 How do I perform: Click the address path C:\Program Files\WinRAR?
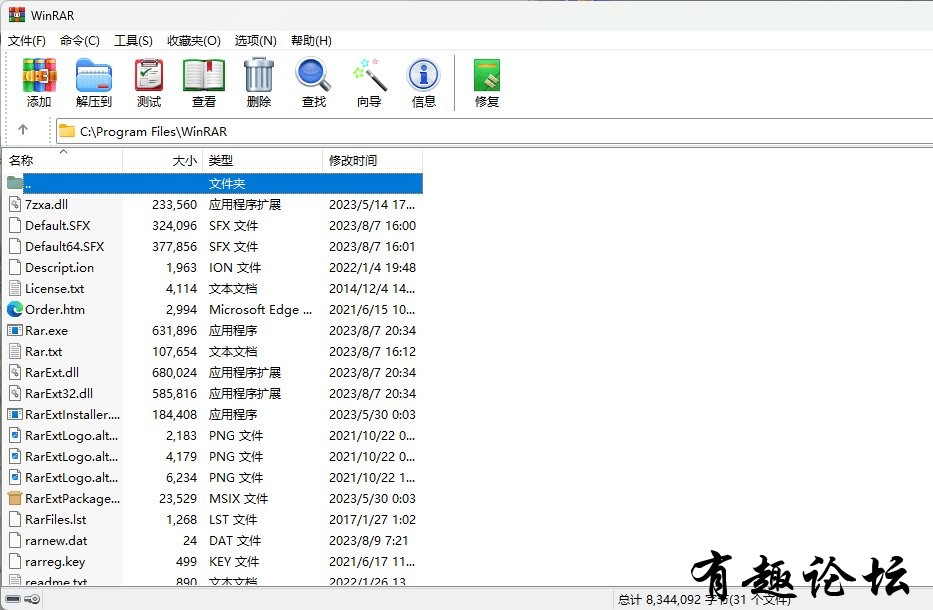coord(154,132)
